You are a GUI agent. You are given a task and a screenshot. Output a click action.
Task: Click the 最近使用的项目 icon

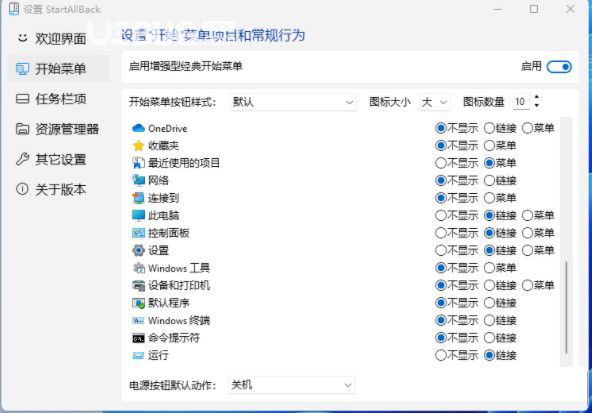pos(138,163)
